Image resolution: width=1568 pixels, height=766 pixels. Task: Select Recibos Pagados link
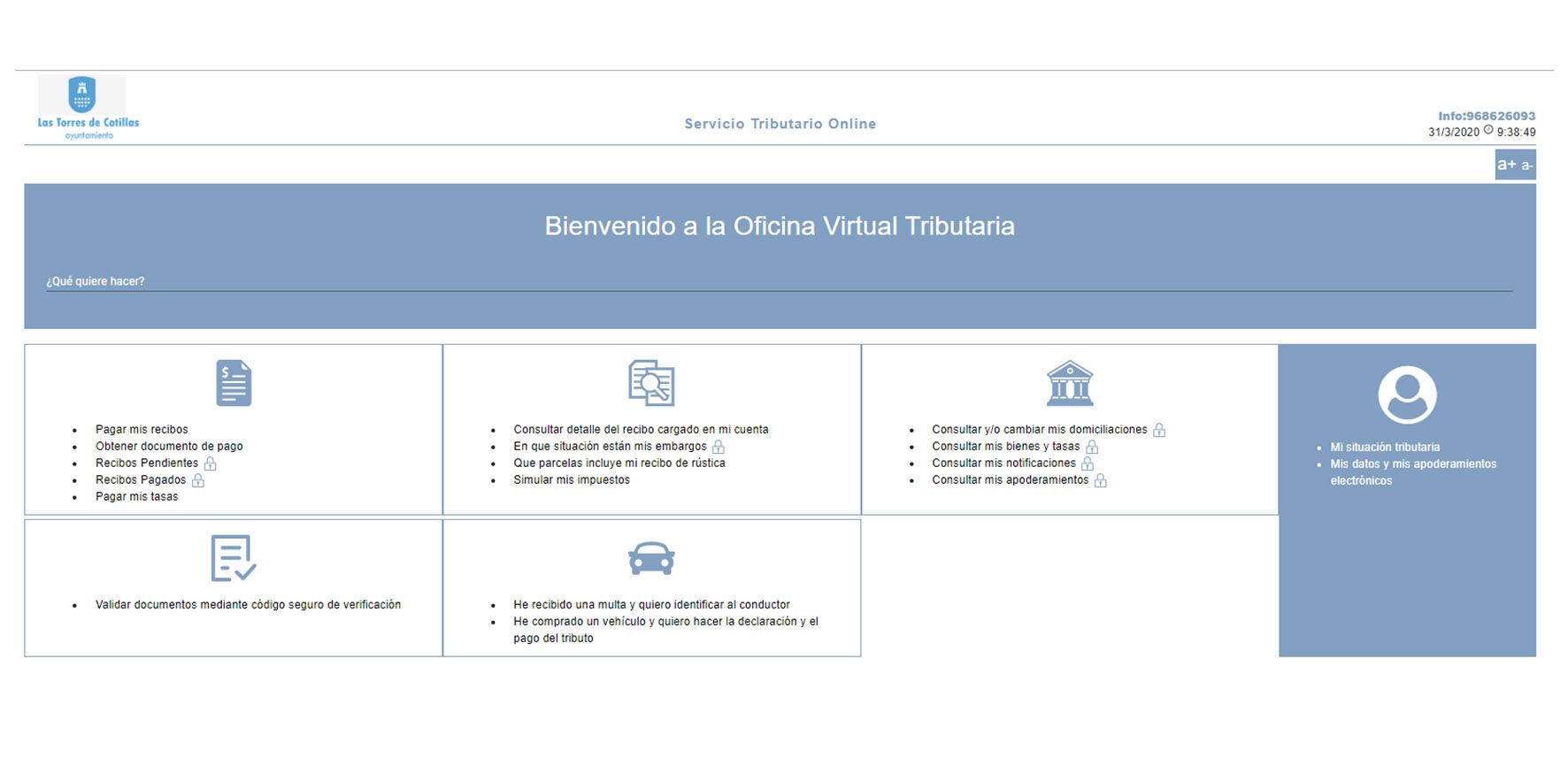[141, 480]
